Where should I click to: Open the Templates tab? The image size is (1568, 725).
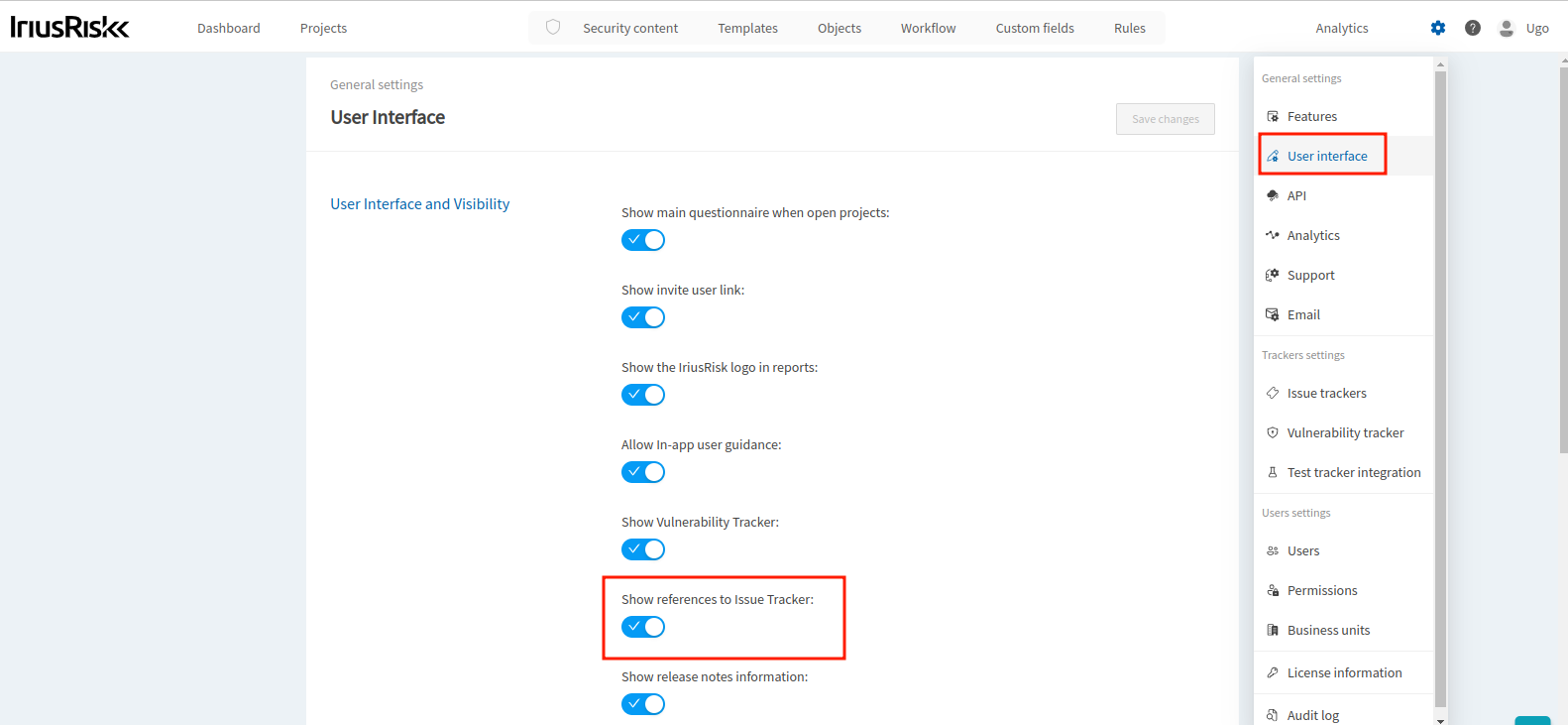coord(748,28)
